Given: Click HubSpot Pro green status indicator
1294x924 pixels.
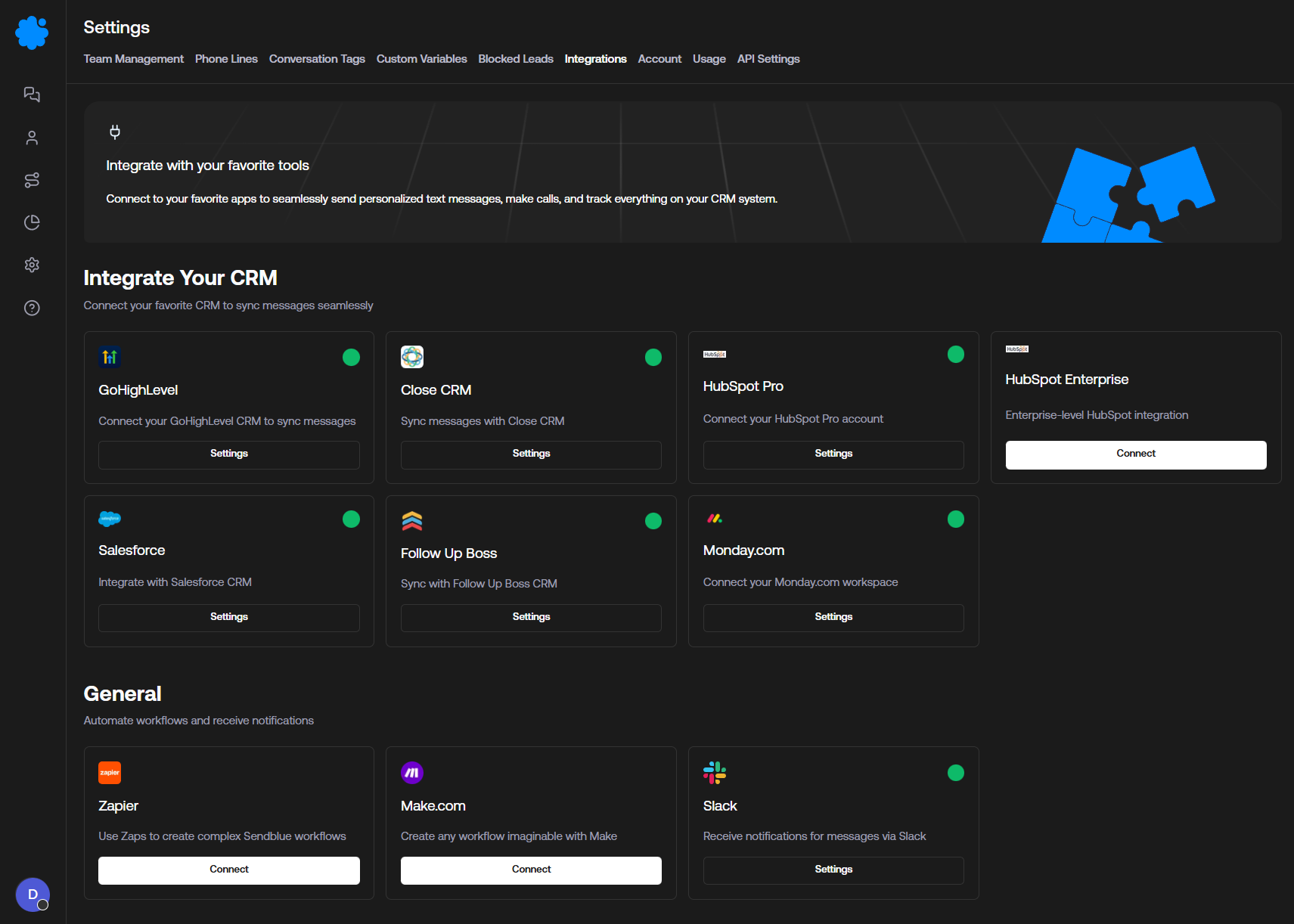Looking at the screenshot, I should tap(956, 354).
